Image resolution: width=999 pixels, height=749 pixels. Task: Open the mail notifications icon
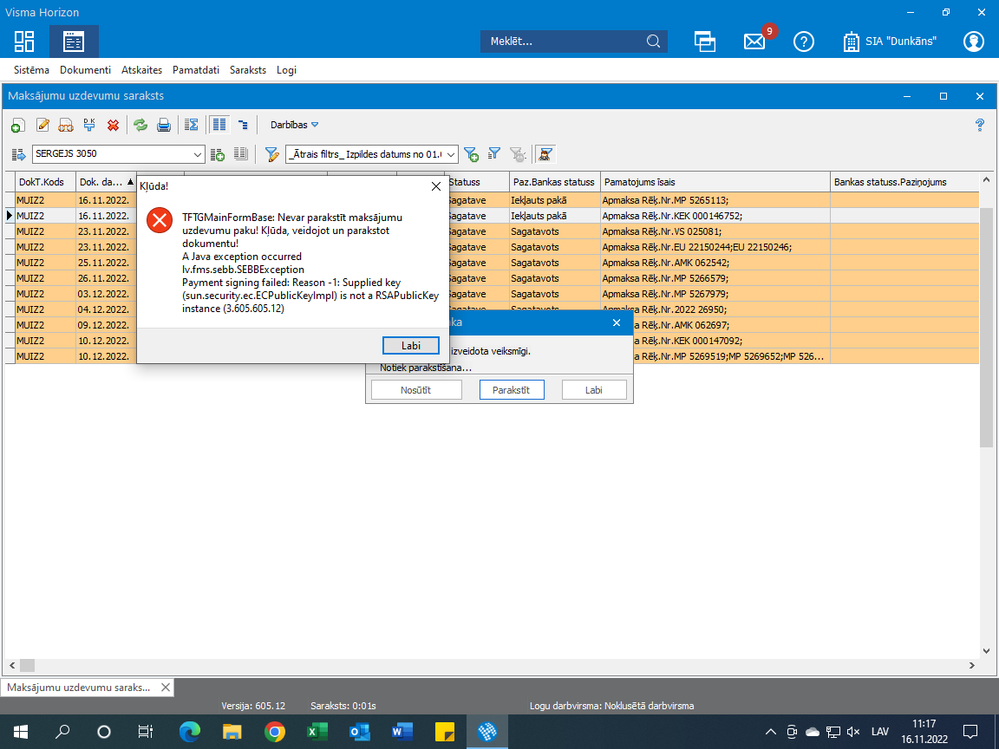[755, 42]
